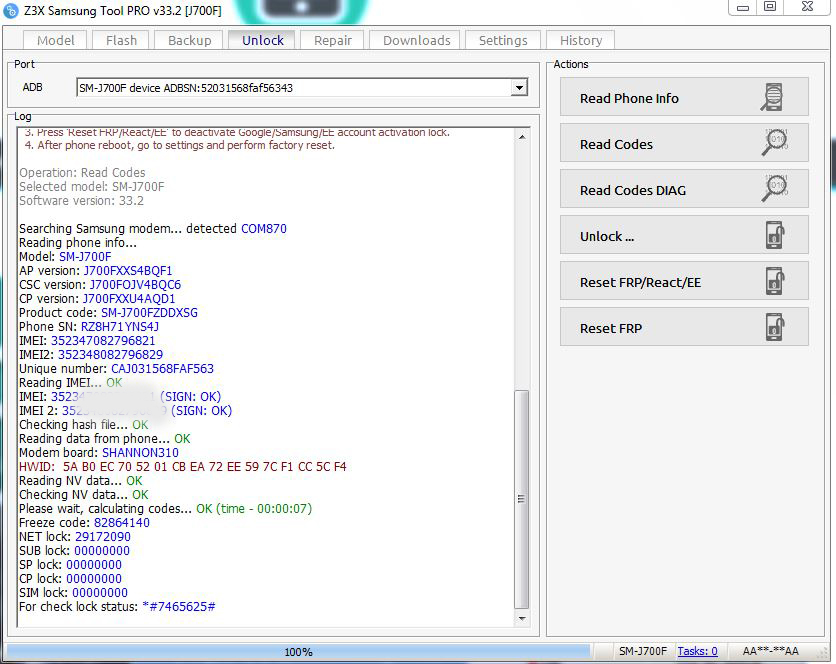Click the Modem board SHANNON310 value
This screenshot has width=836, height=664.
pyautogui.click(x=140, y=453)
